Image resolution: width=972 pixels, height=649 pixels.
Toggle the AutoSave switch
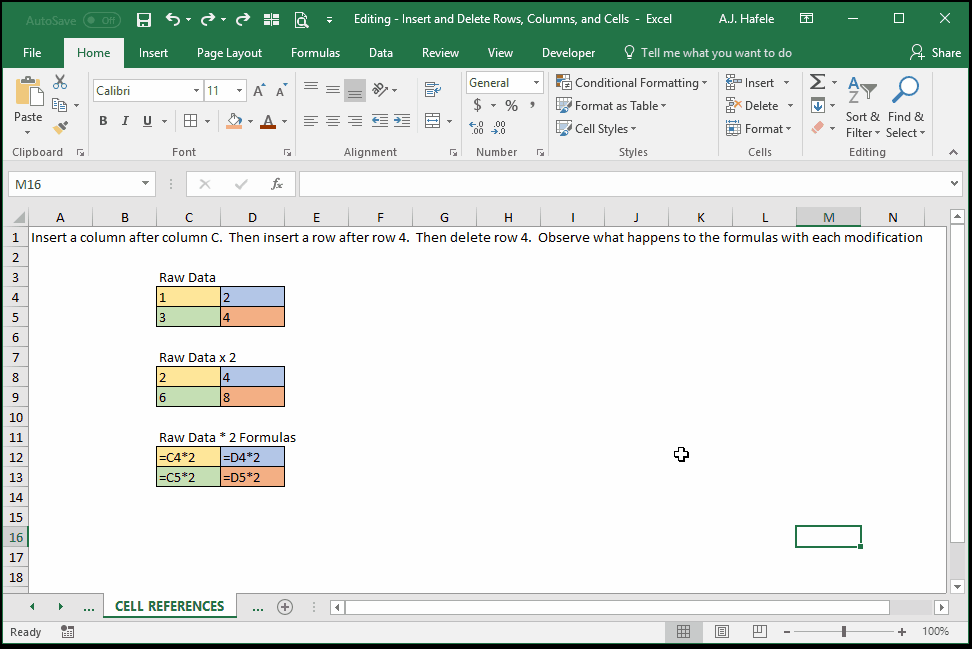pyautogui.click(x=102, y=20)
